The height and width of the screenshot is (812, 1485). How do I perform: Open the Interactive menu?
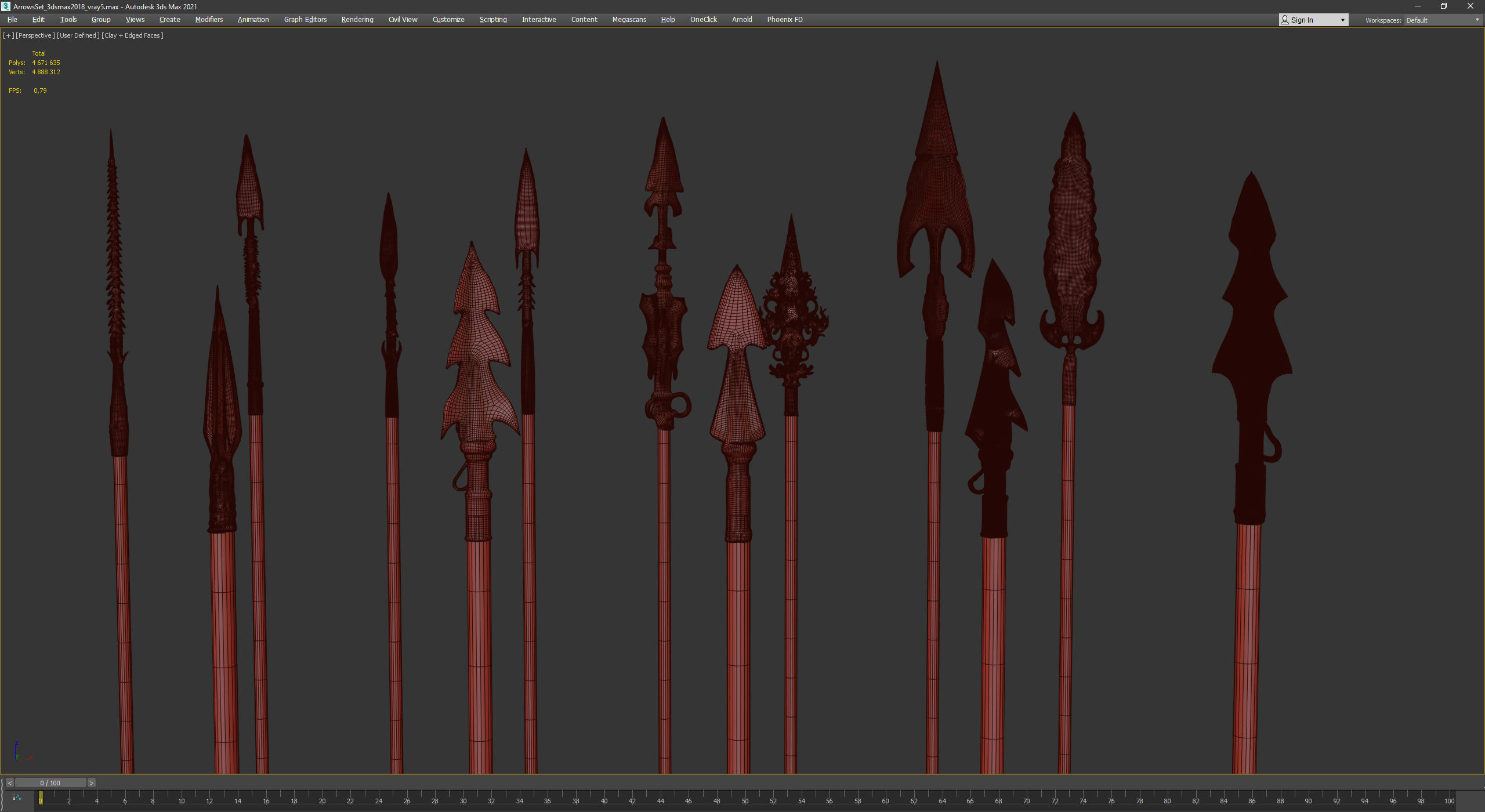[539, 20]
